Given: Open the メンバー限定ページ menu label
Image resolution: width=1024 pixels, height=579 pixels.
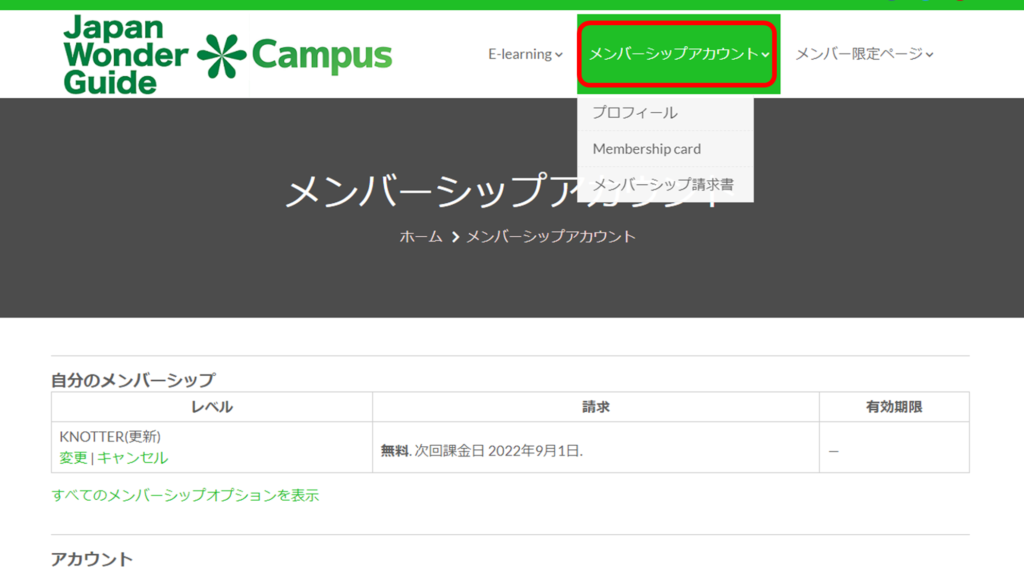Looking at the screenshot, I should coord(859,54).
